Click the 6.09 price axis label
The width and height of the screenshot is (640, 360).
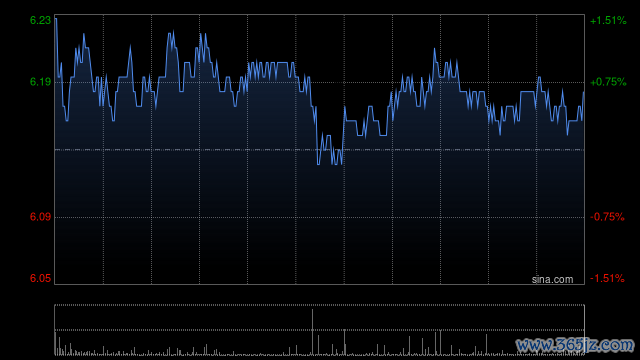point(40,217)
